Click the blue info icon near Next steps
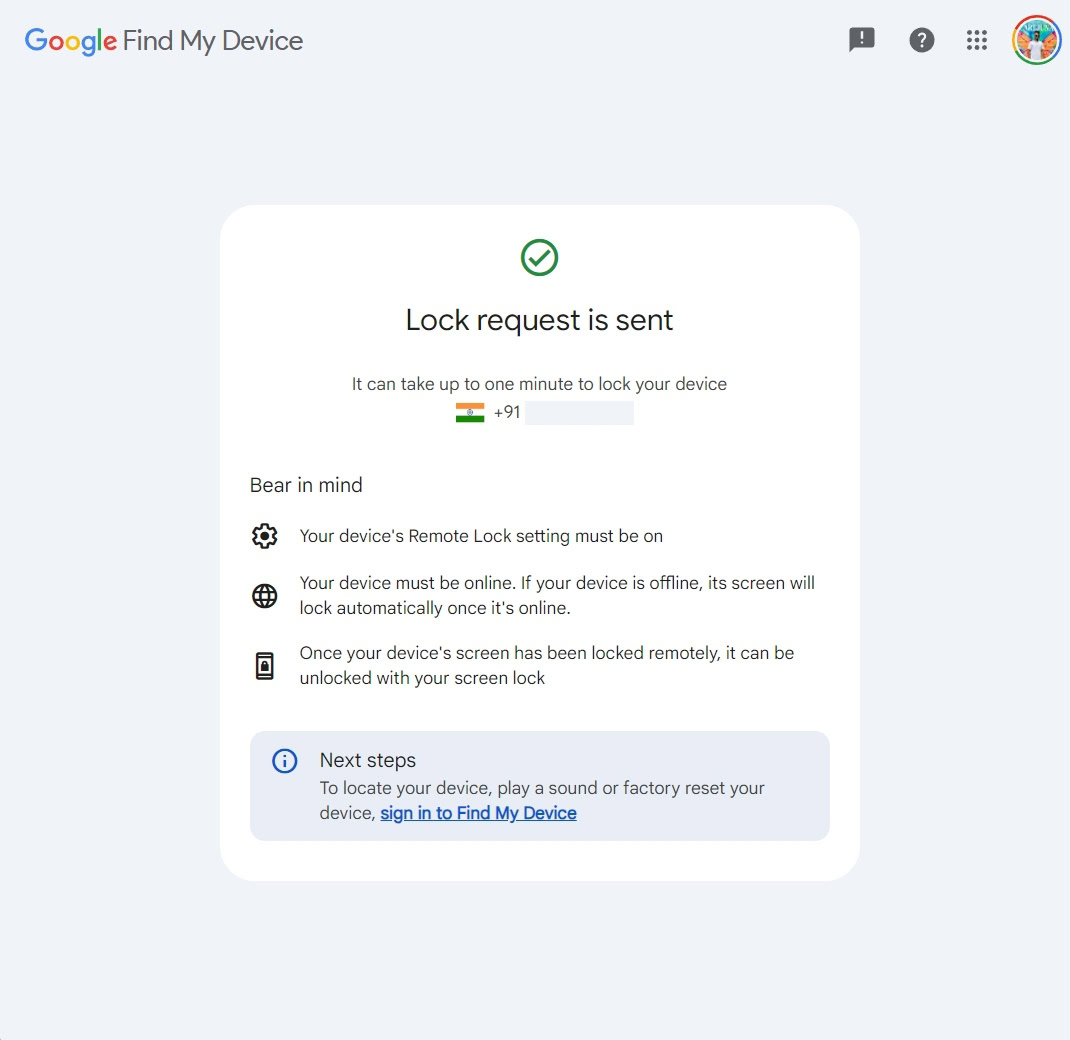The image size is (1070, 1040). pos(285,761)
